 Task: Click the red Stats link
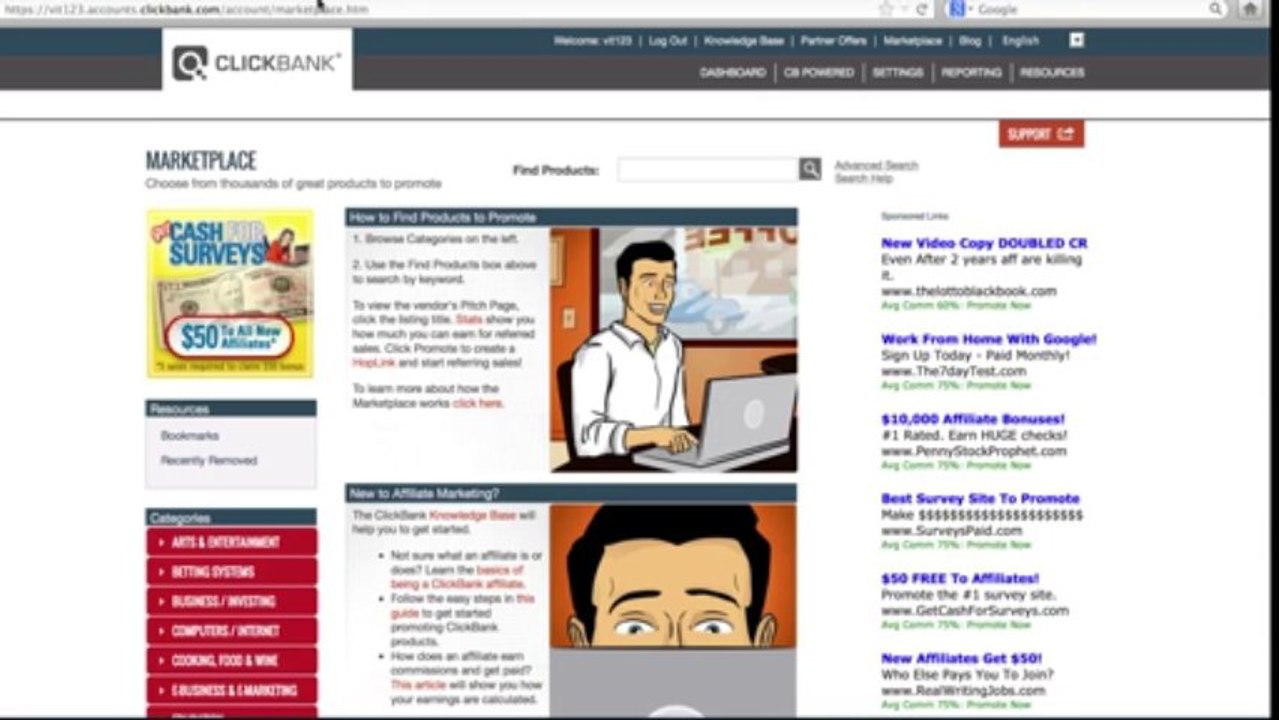click(x=469, y=319)
